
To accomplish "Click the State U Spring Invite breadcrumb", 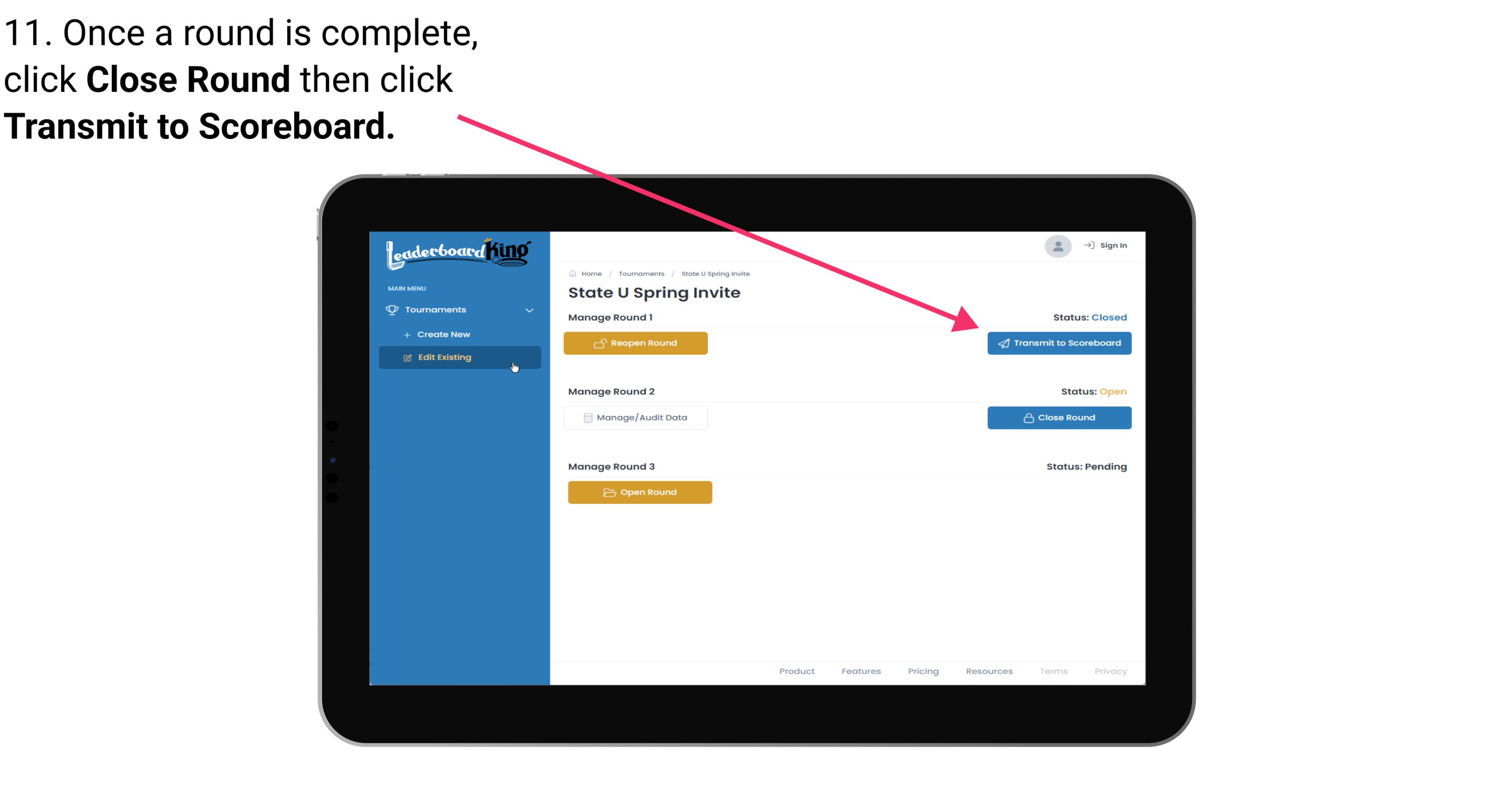I will pyautogui.click(x=715, y=273).
